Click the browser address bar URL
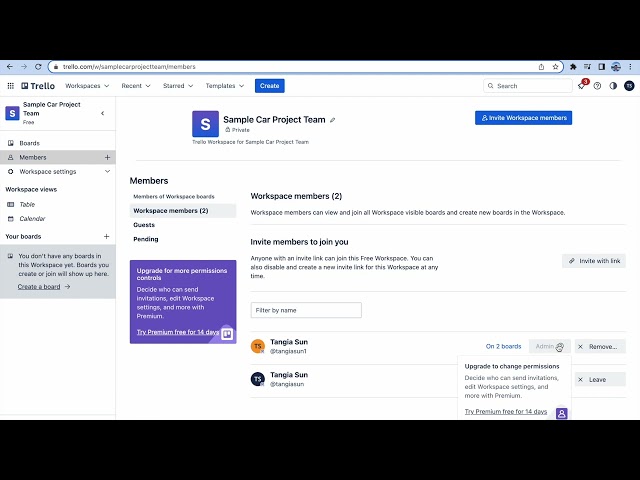Screen dimensions: 640x480 129,67
